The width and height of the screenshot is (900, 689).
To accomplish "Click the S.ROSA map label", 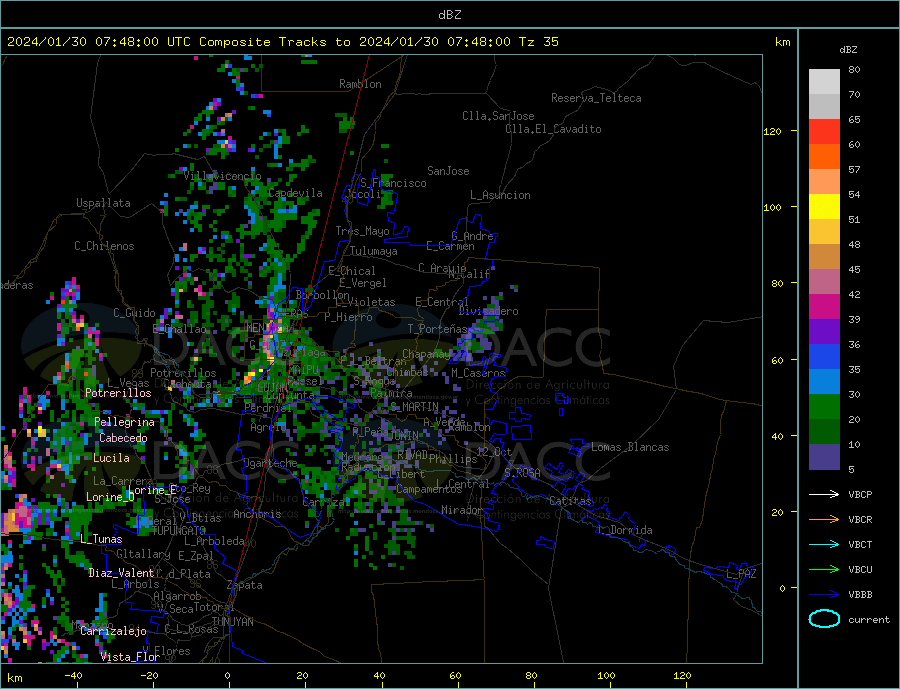I will [x=522, y=473].
